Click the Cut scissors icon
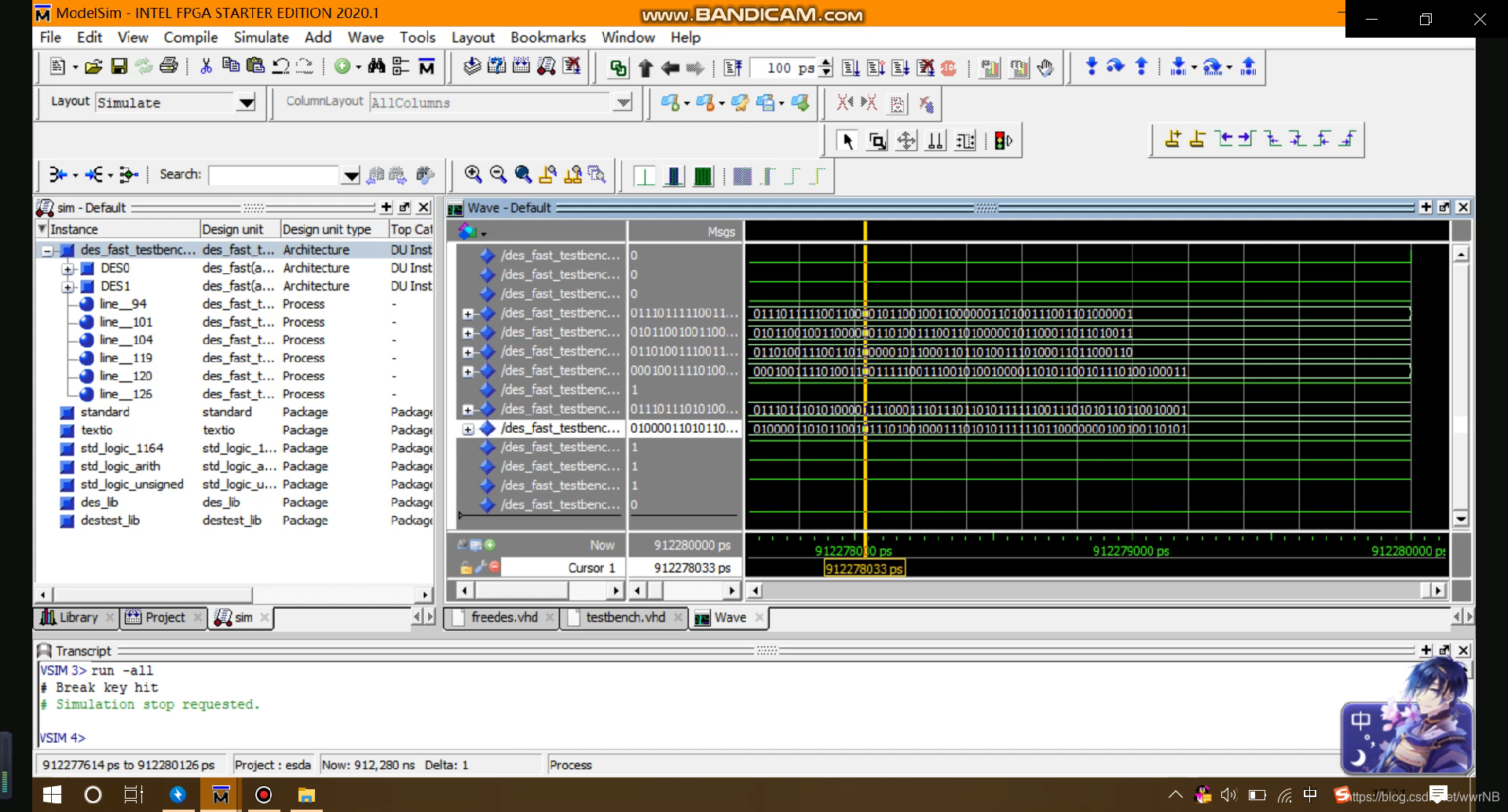The height and width of the screenshot is (812, 1508). [x=206, y=67]
